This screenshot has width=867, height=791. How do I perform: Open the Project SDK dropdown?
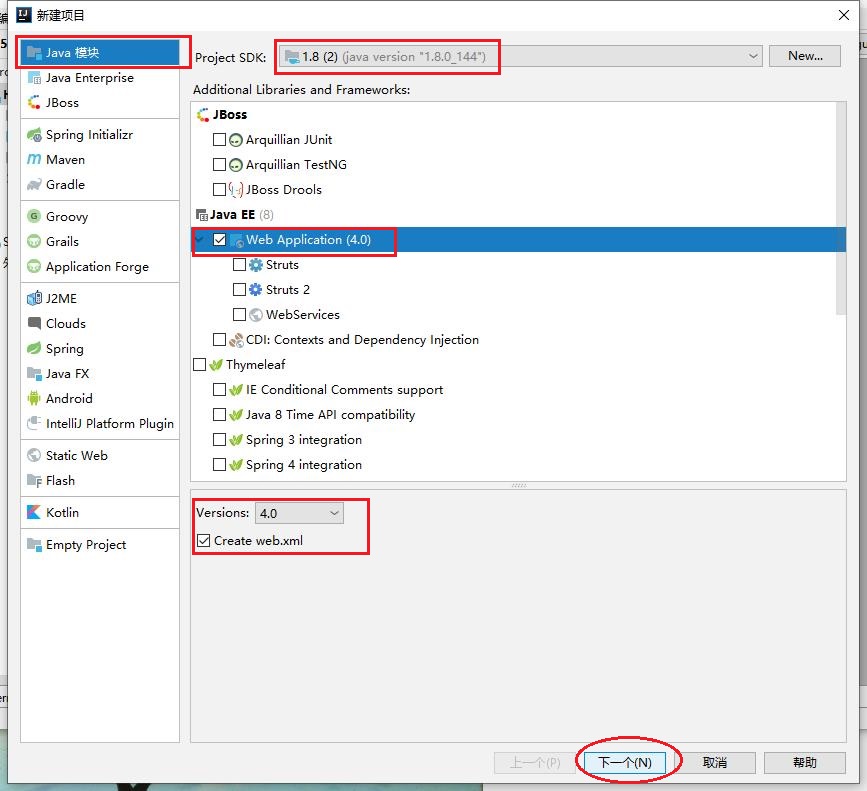click(520, 56)
